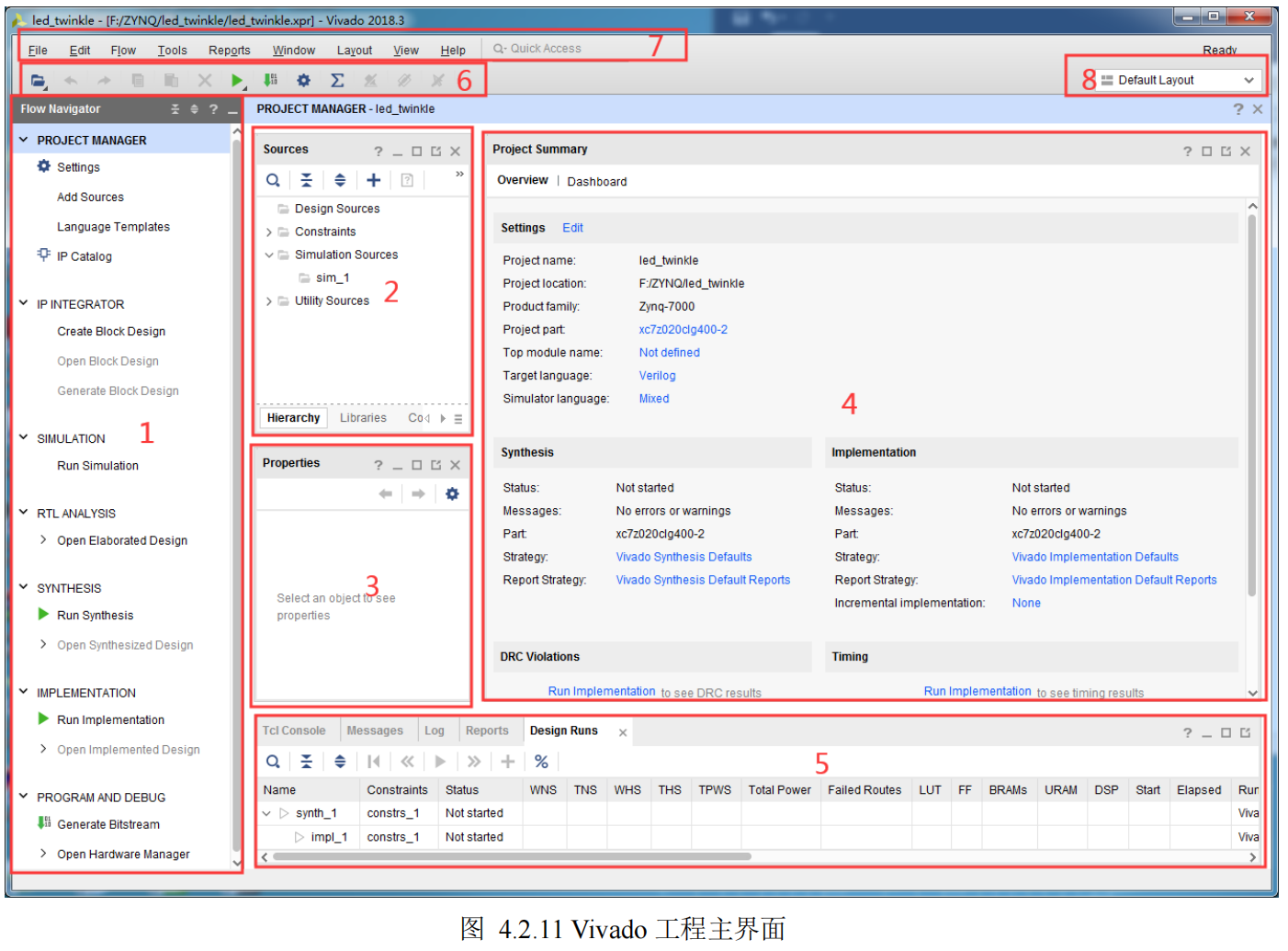Image resolution: width=1288 pixels, height=951 pixels.
Task: Close the Design Runs tab
Action: 623,732
